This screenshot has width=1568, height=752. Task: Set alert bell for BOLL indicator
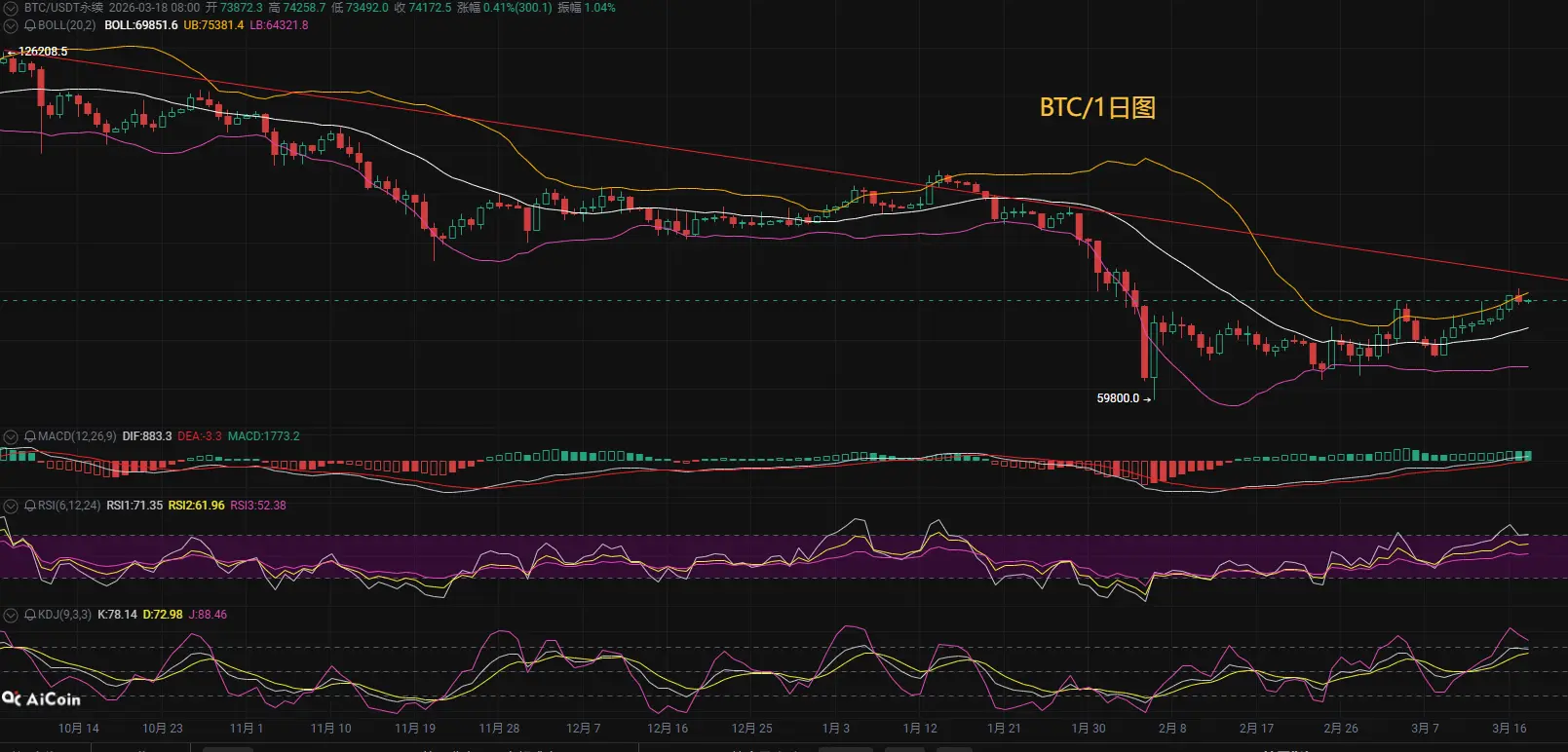pos(30,25)
